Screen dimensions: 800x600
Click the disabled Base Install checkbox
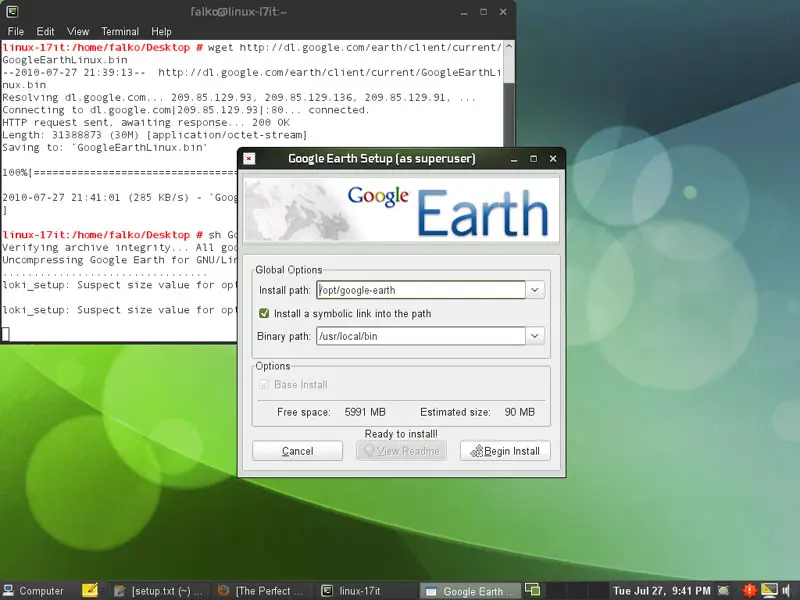click(264, 384)
